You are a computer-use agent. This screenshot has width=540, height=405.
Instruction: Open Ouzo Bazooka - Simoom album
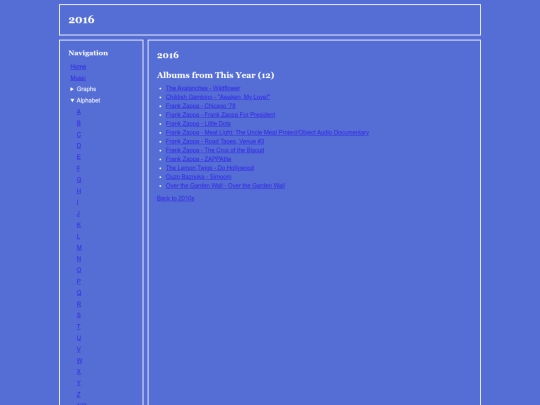pyautogui.click(x=198, y=177)
